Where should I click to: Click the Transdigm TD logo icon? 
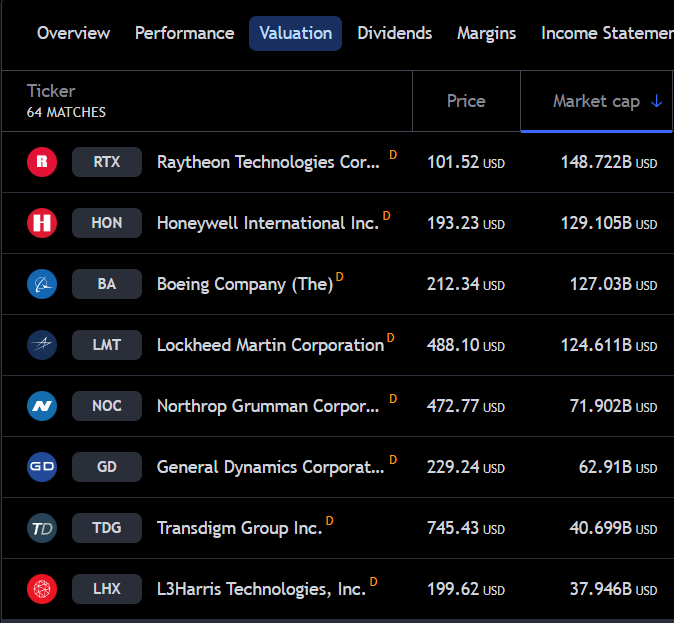(42, 528)
